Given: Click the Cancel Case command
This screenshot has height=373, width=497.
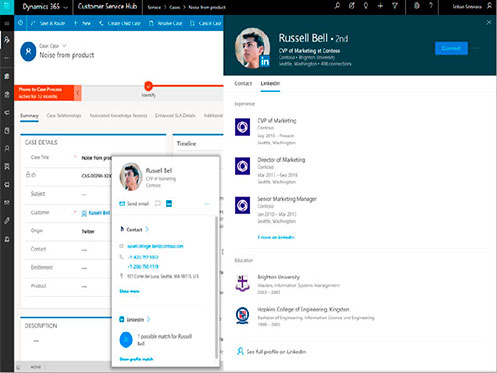Looking at the screenshot, I should pos(206,23).
